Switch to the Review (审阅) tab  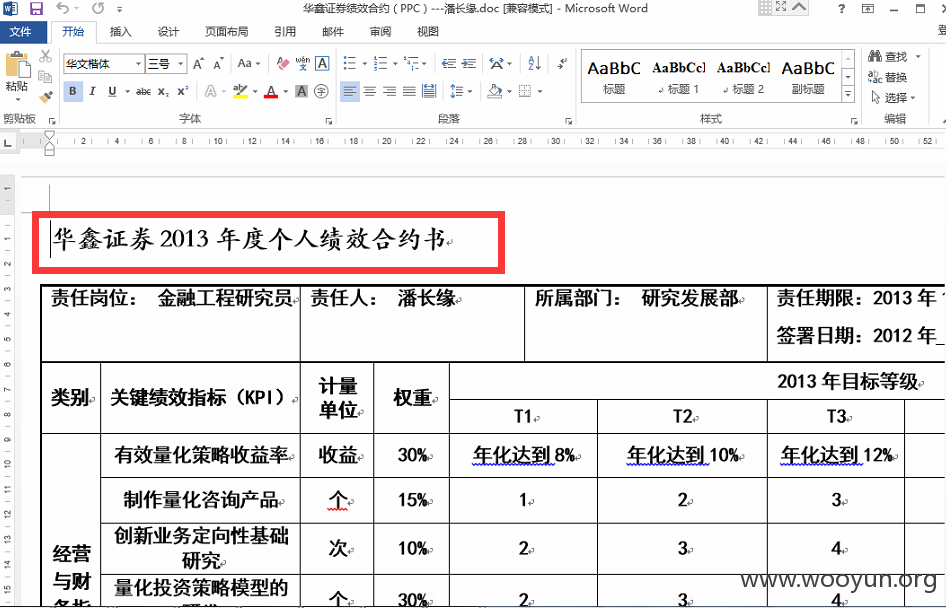380,31
